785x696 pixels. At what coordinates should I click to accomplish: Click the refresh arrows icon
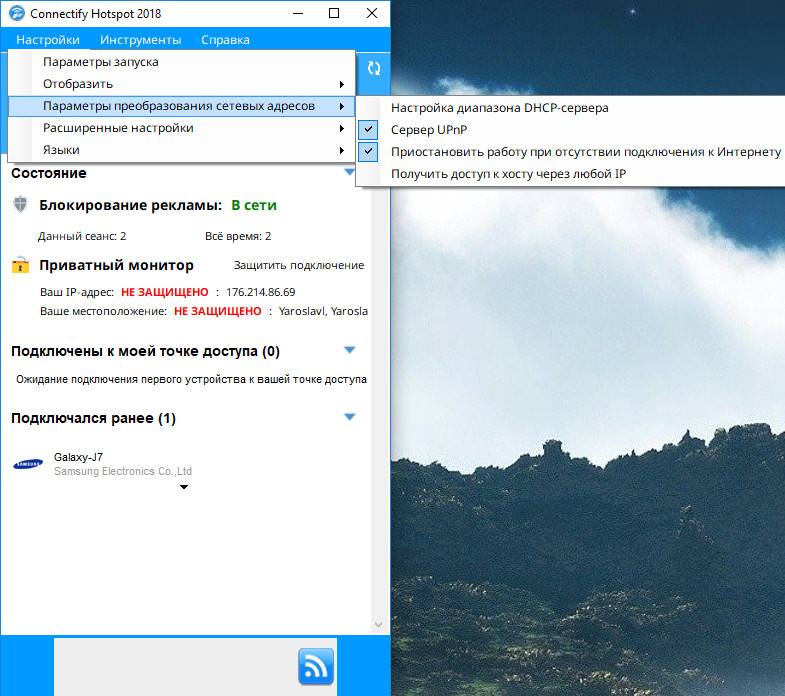click(x=374, y=69)
